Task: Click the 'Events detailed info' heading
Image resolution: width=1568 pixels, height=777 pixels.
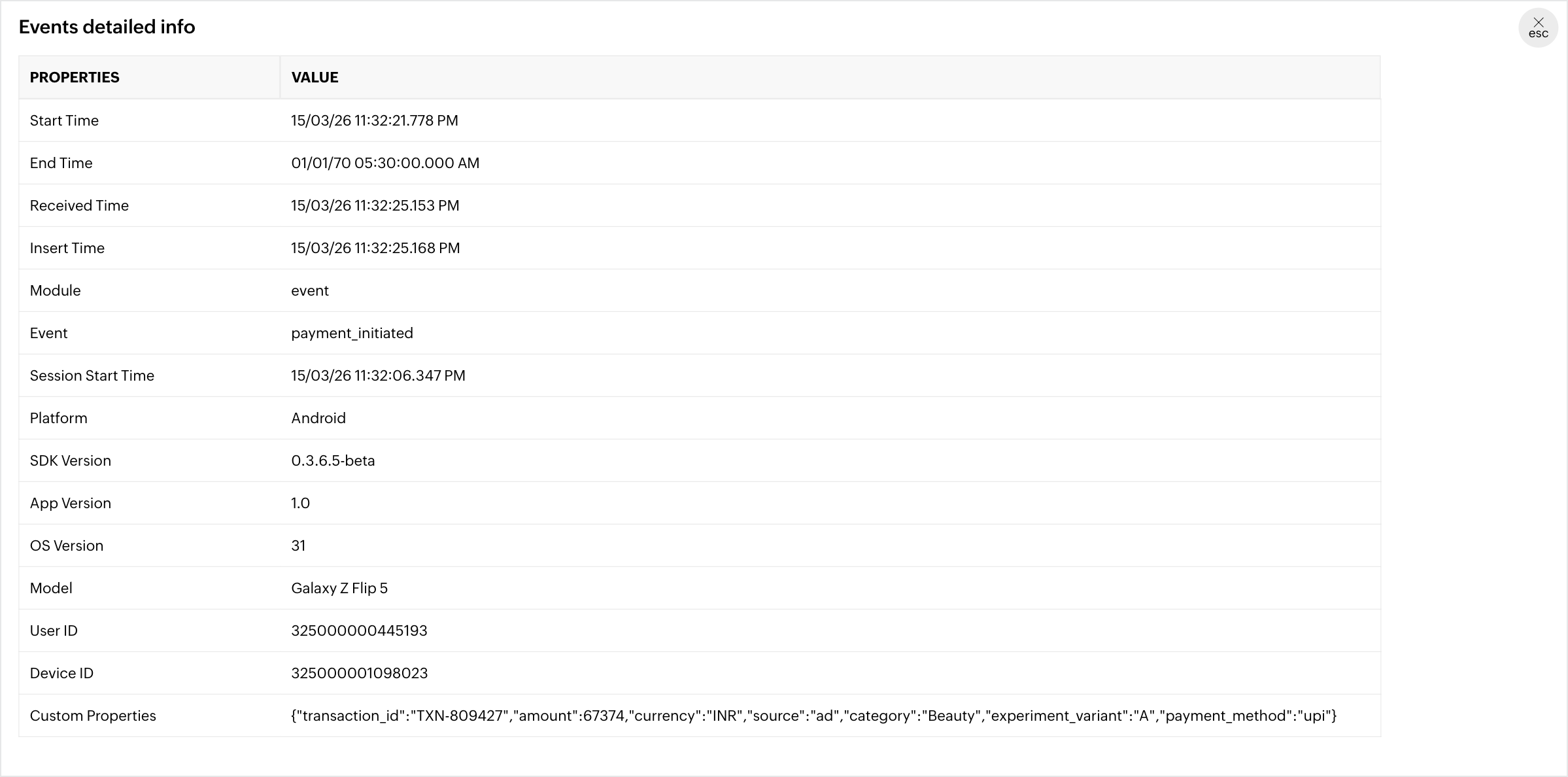Action: pyautogui.click(x=107, y=27)
